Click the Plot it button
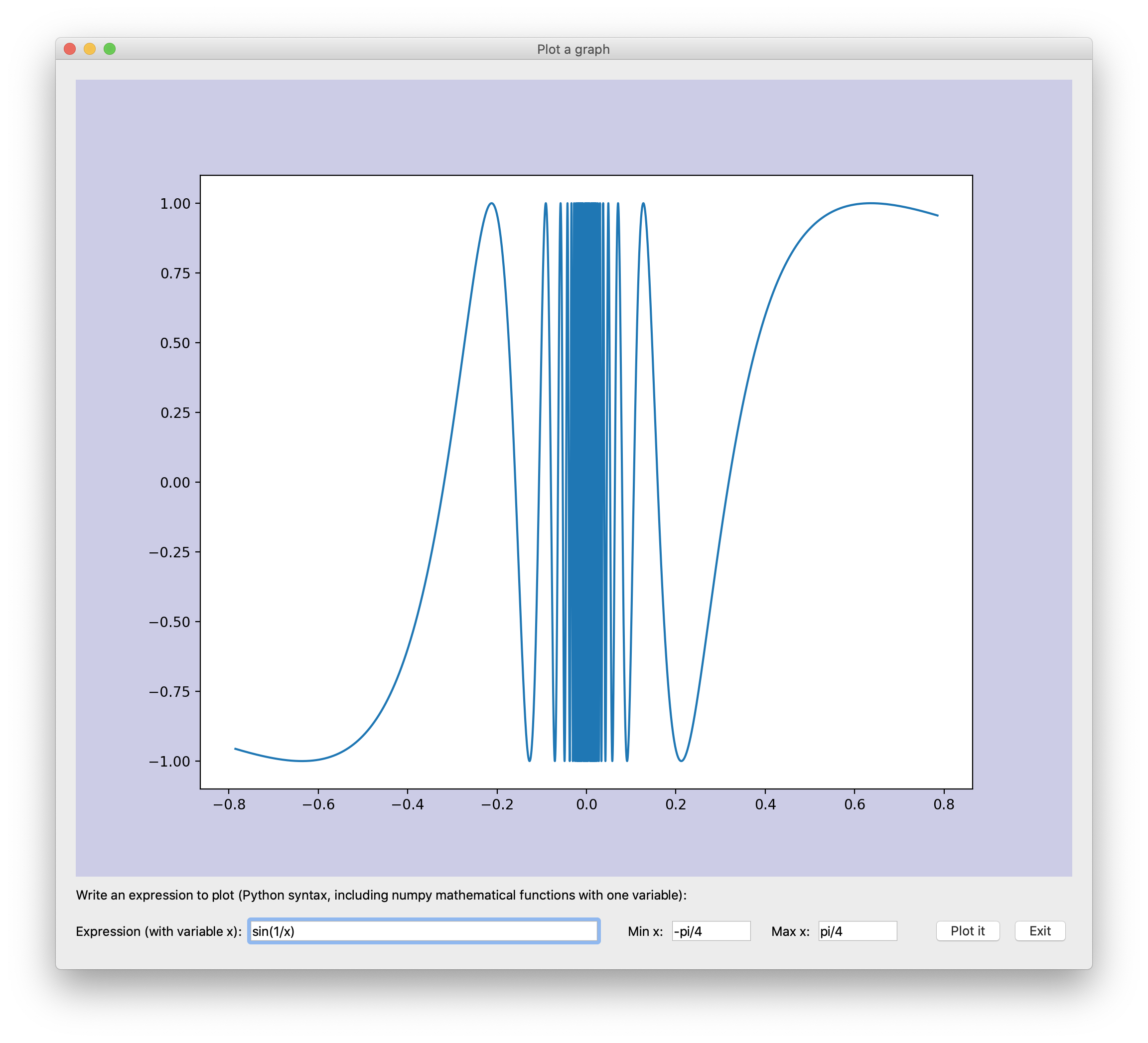This screenshot has width=1148, height=1043. point(968,931)
